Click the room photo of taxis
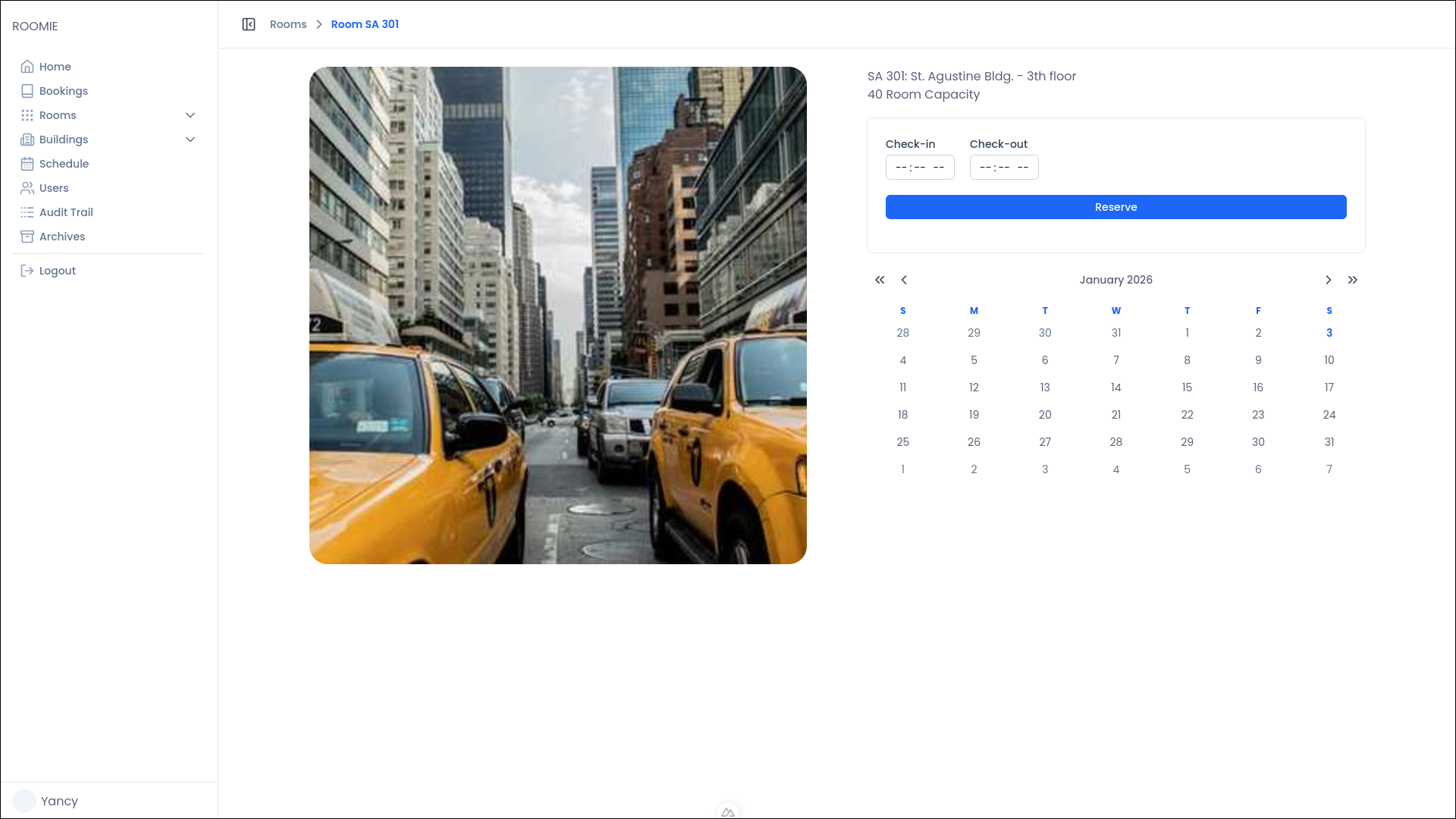 click(x=558, y=315)
